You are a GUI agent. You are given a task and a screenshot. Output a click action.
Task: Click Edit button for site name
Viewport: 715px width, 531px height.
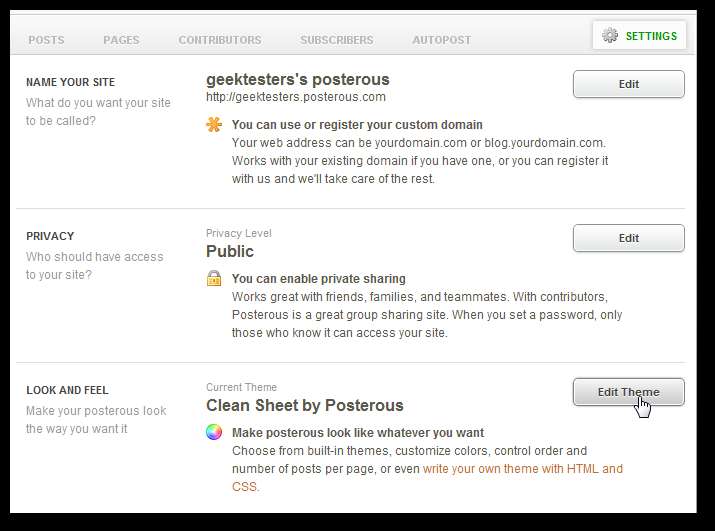[628, 84]
